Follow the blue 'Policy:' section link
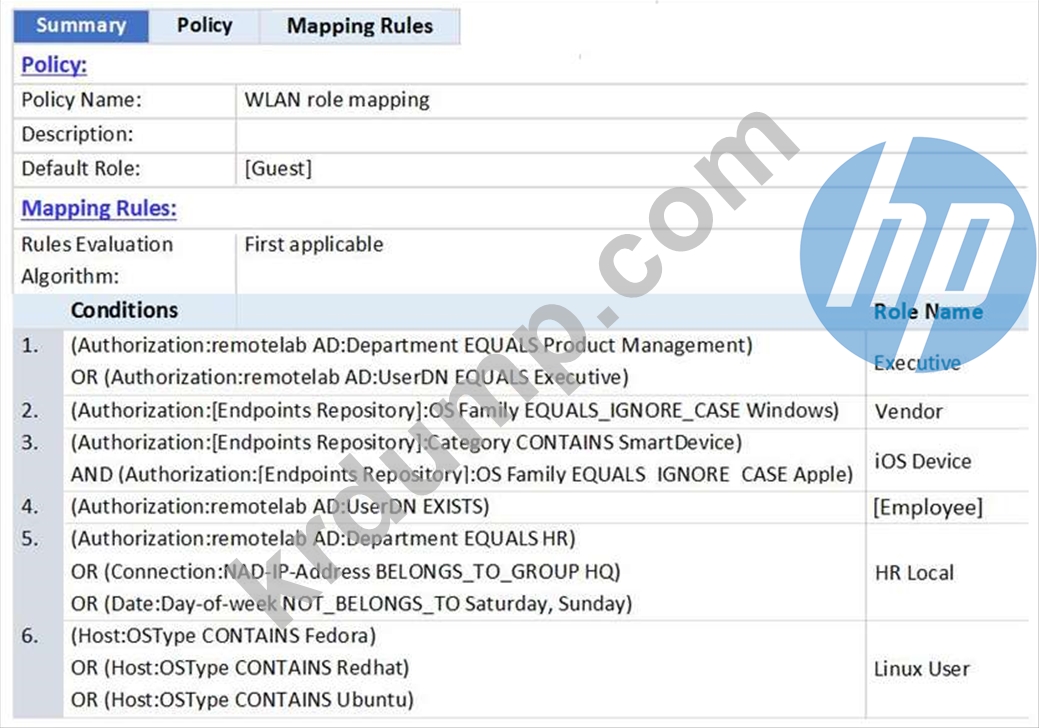 (54, 65)
